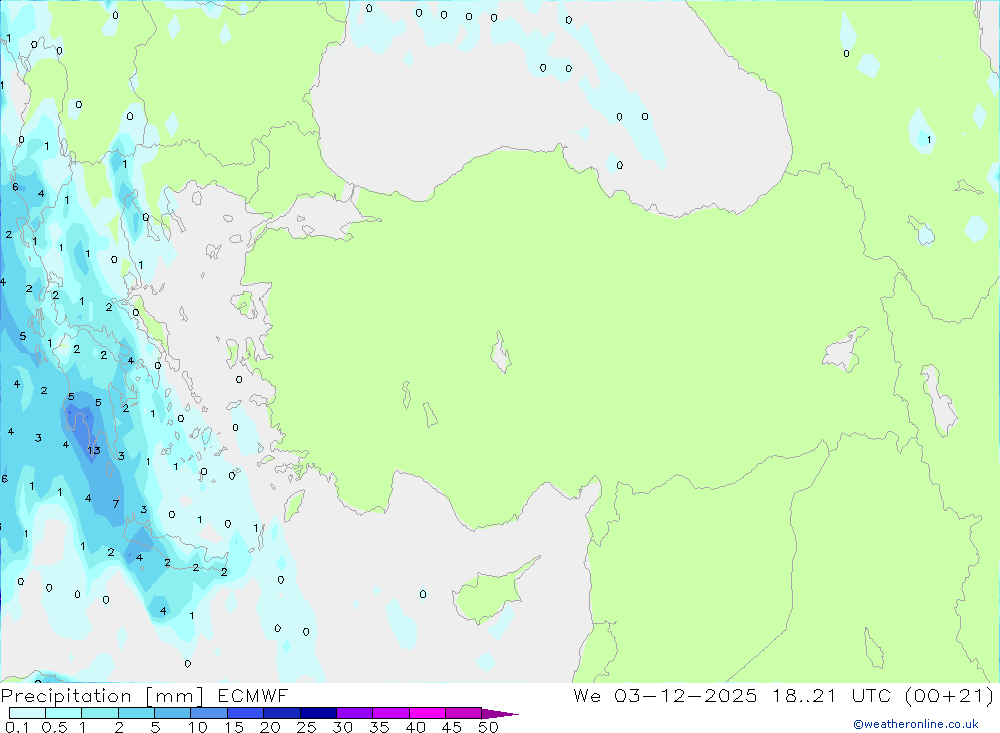Viewport: 1000px width, 733px height.
Task: Click legend label "0.5"
Action: click(x=54, y=727)
